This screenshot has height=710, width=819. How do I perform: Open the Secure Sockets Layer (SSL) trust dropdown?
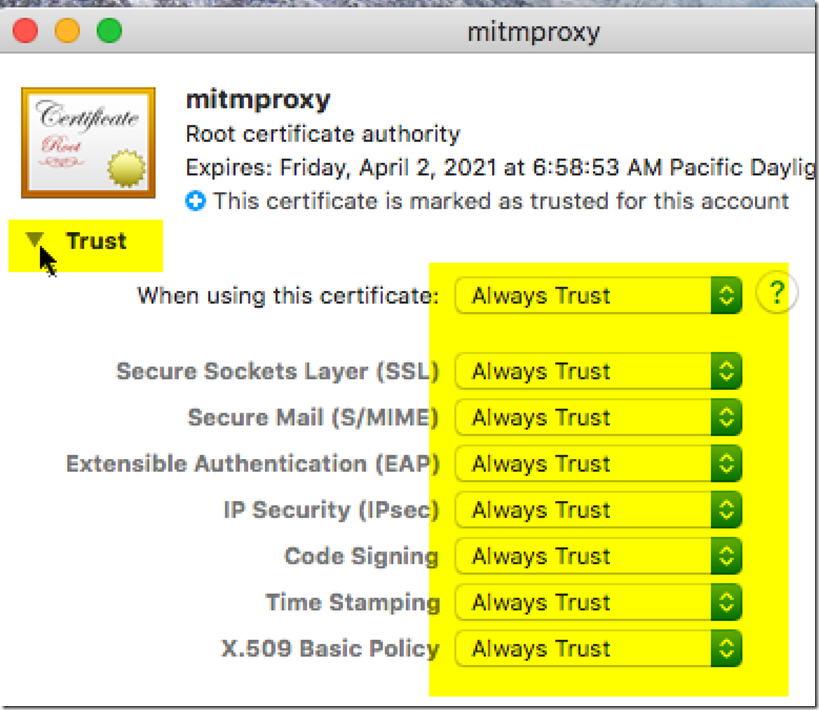point(599,371)
